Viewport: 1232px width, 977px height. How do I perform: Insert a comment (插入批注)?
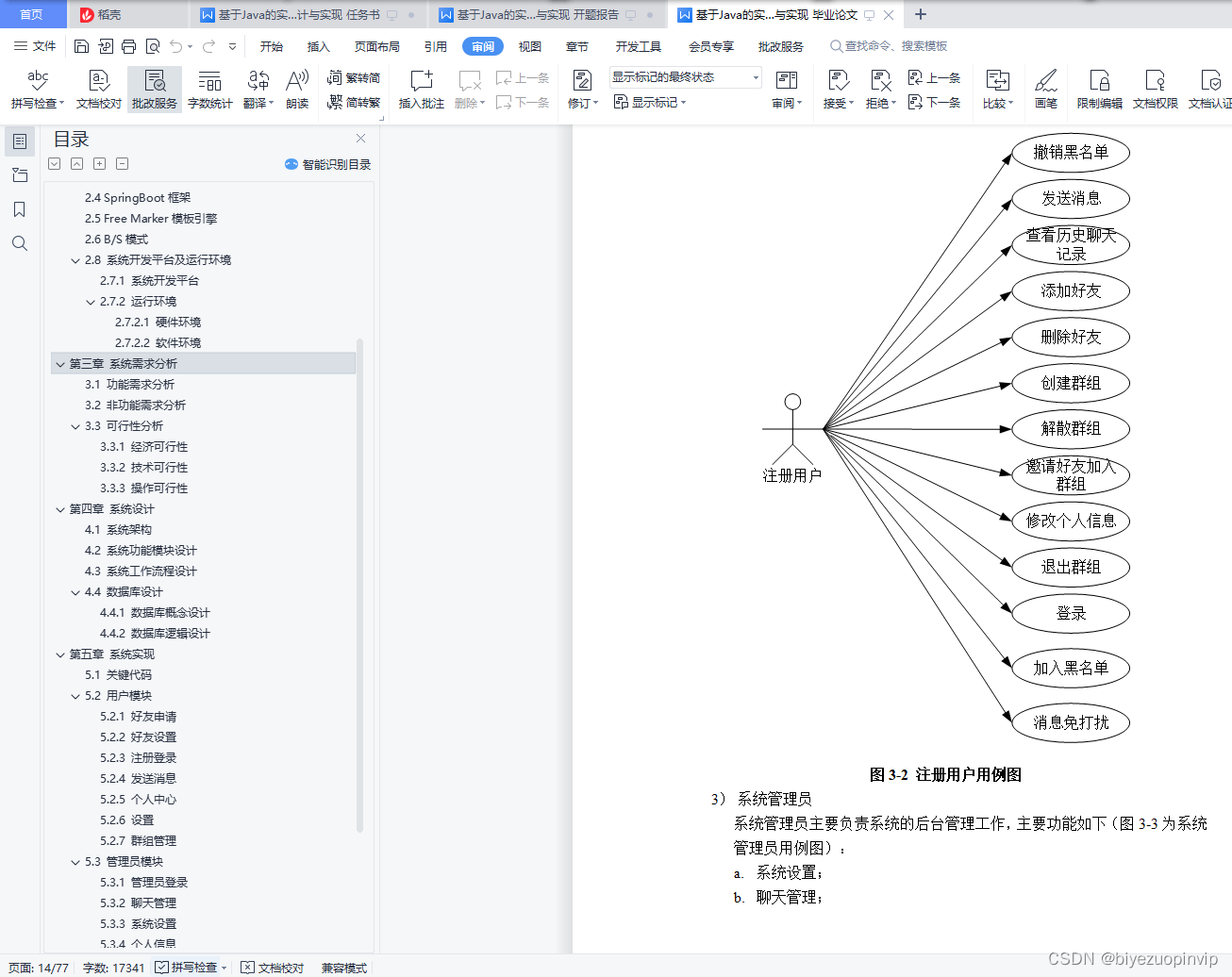pos(421,90)
